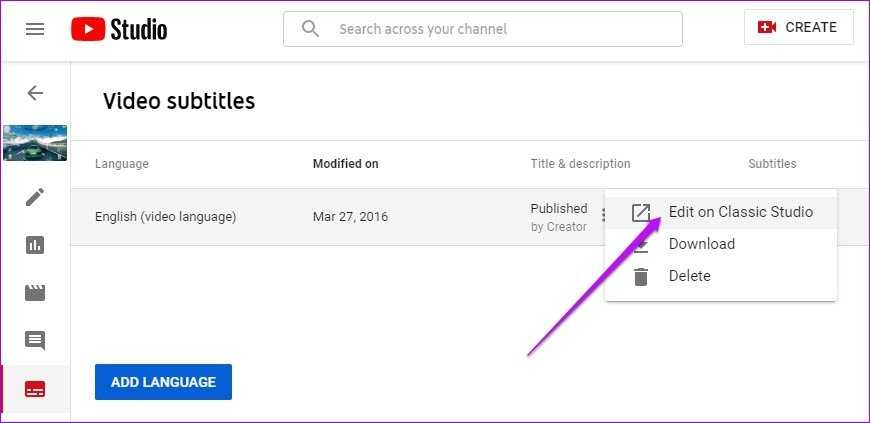Sort by Modified on column header
This screenshot has width=870, height=423.
click(x=345, y=164)
